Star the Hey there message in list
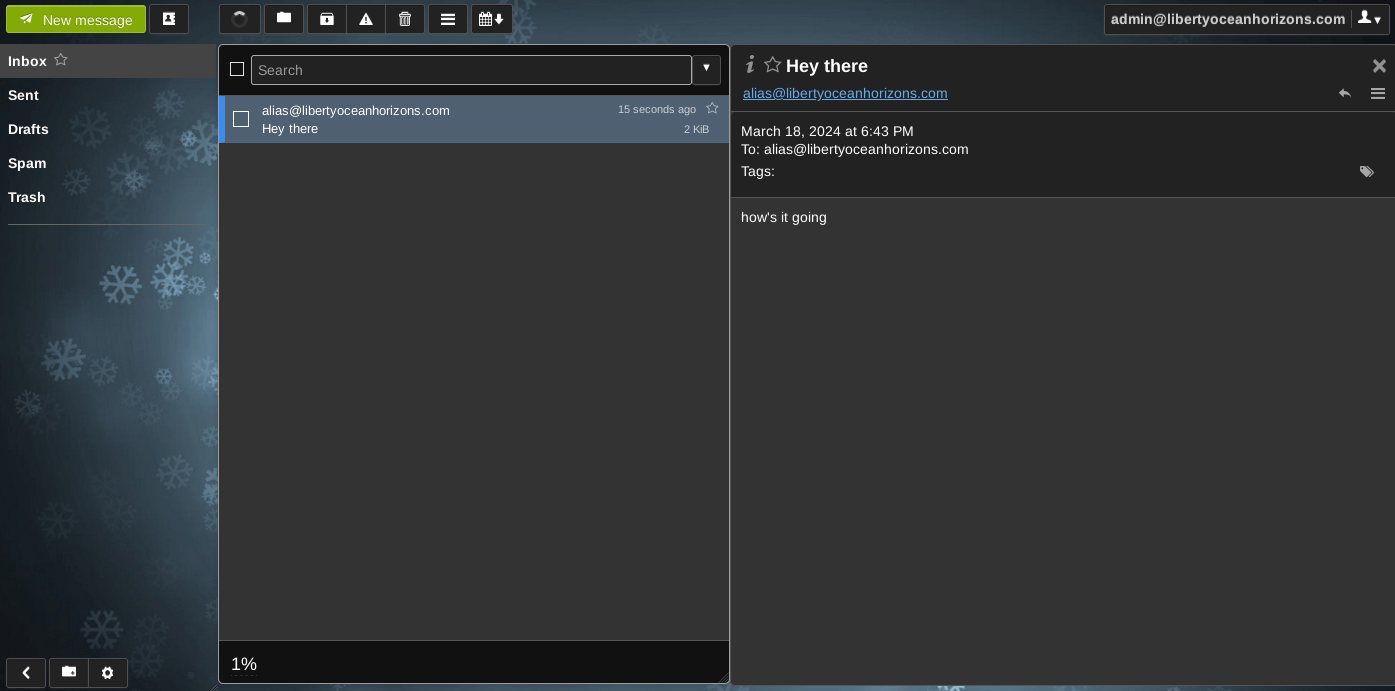This screenshot has width=1395, height=691. click(x=712, y=108)
